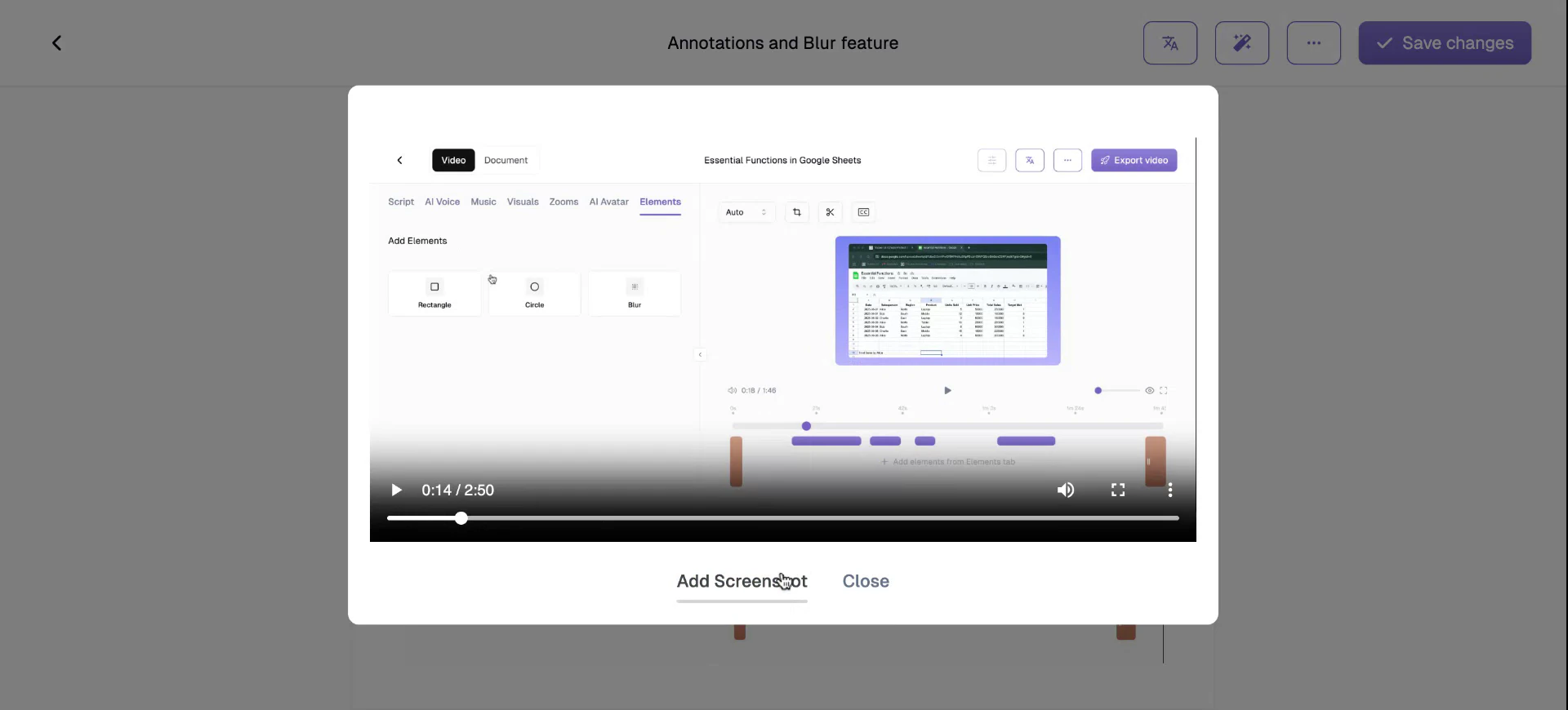This screenshot has width=1568, height=710.
Task: Save changes to the document
Action: pos(1445,43)
